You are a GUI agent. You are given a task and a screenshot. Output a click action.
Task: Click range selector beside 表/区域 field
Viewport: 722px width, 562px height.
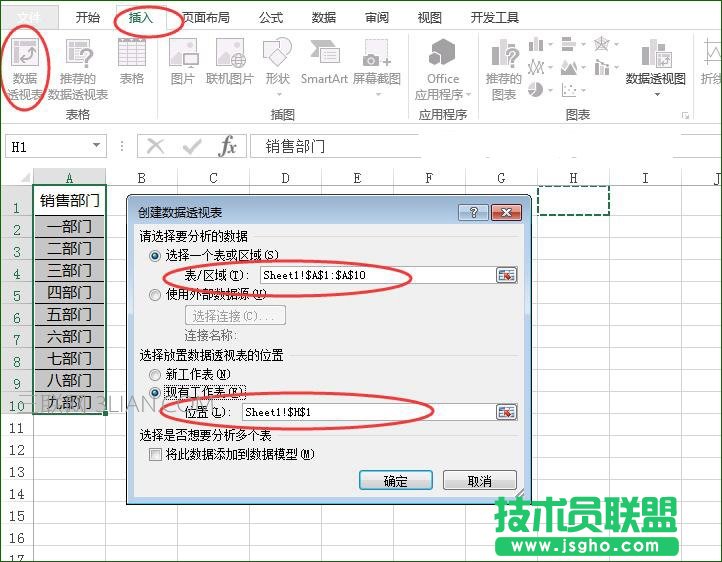click(507, 275)
